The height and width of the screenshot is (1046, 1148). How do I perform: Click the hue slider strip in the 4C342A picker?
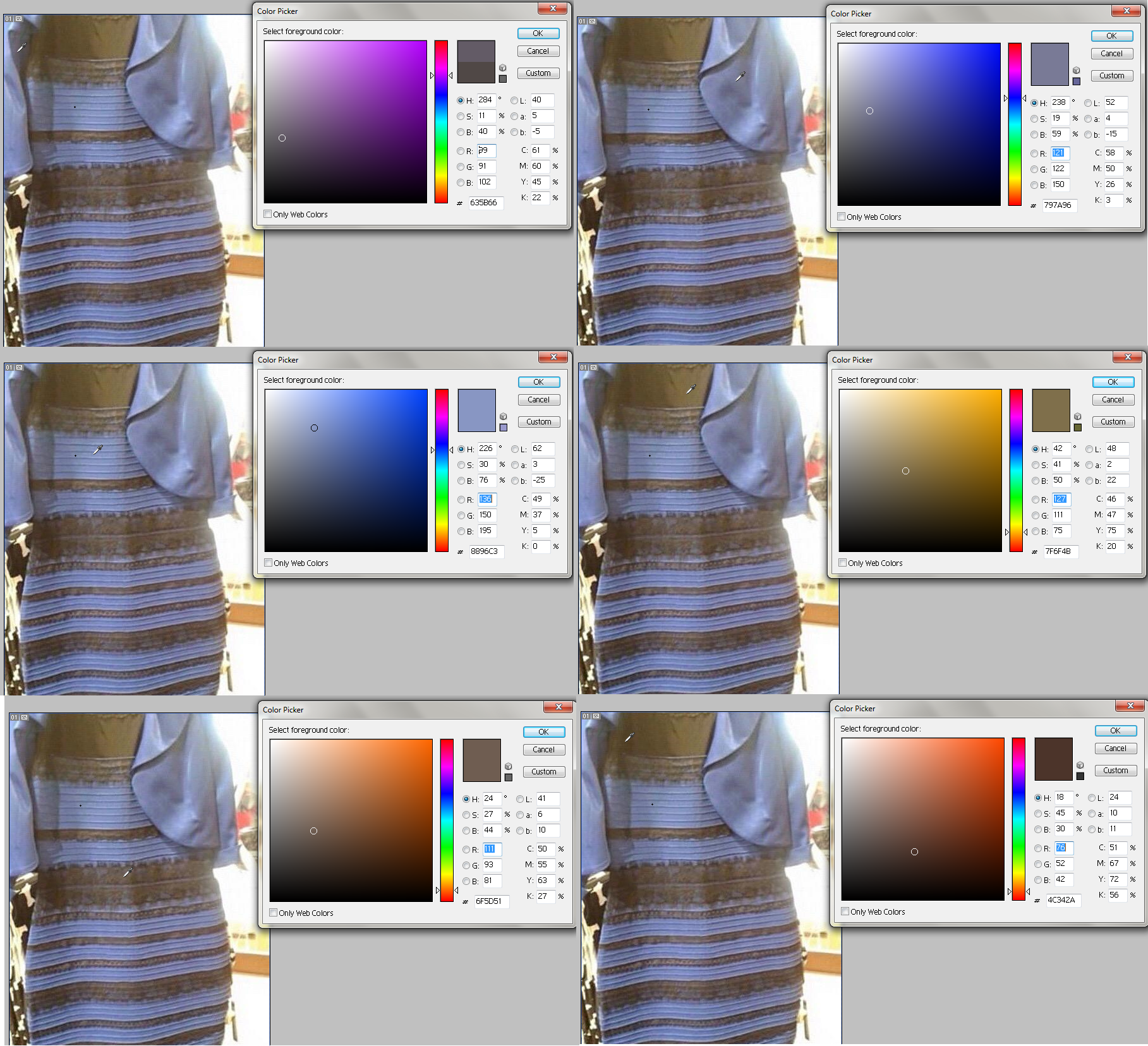(x=1018, y=819)
